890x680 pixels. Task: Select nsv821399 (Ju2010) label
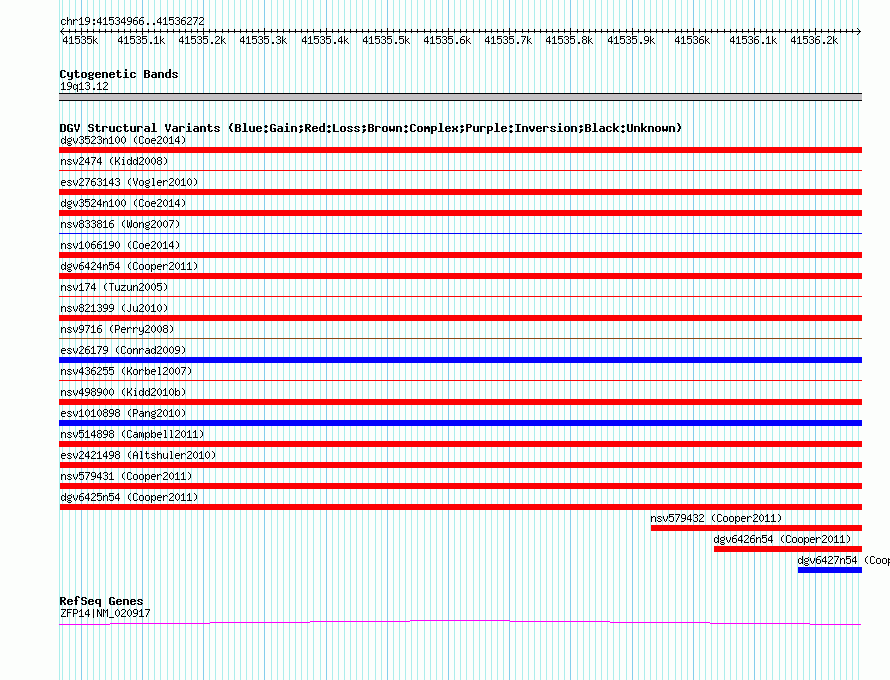tap(114, 308)
